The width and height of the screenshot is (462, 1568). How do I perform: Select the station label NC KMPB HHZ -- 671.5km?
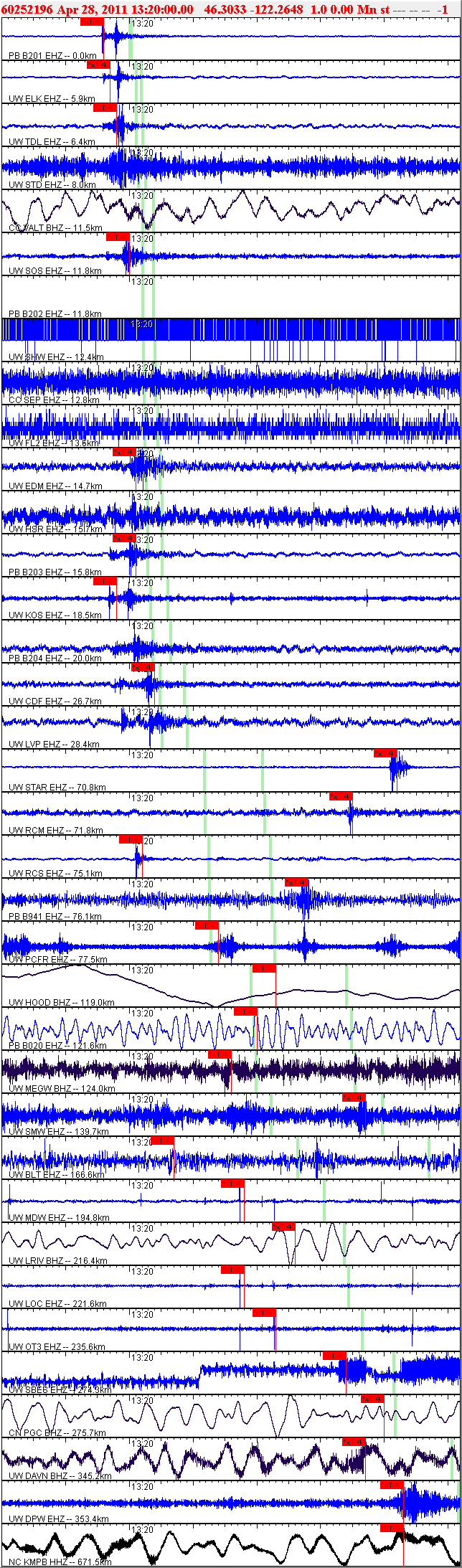60,1562
